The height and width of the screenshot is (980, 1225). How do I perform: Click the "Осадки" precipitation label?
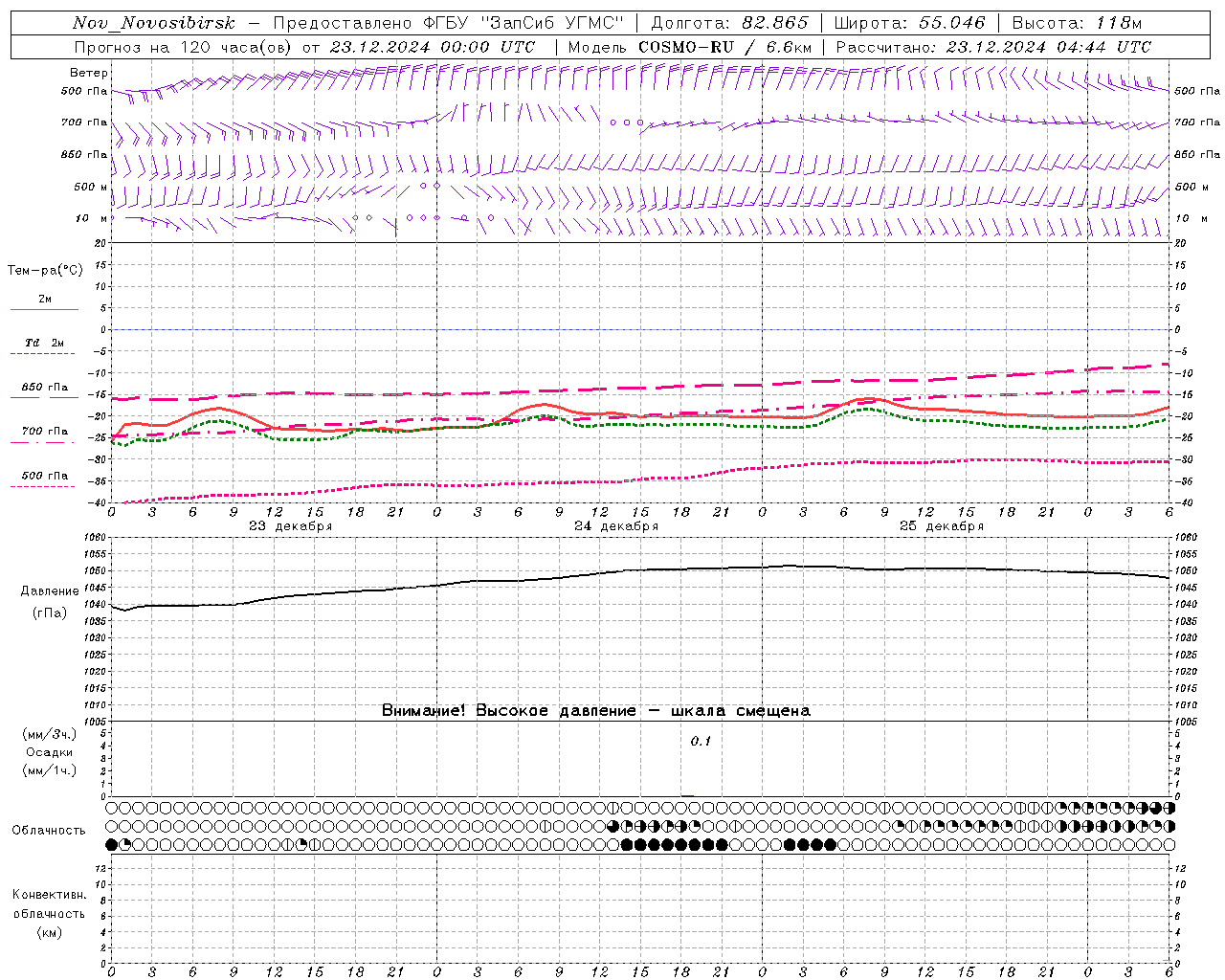coord(50,752)
